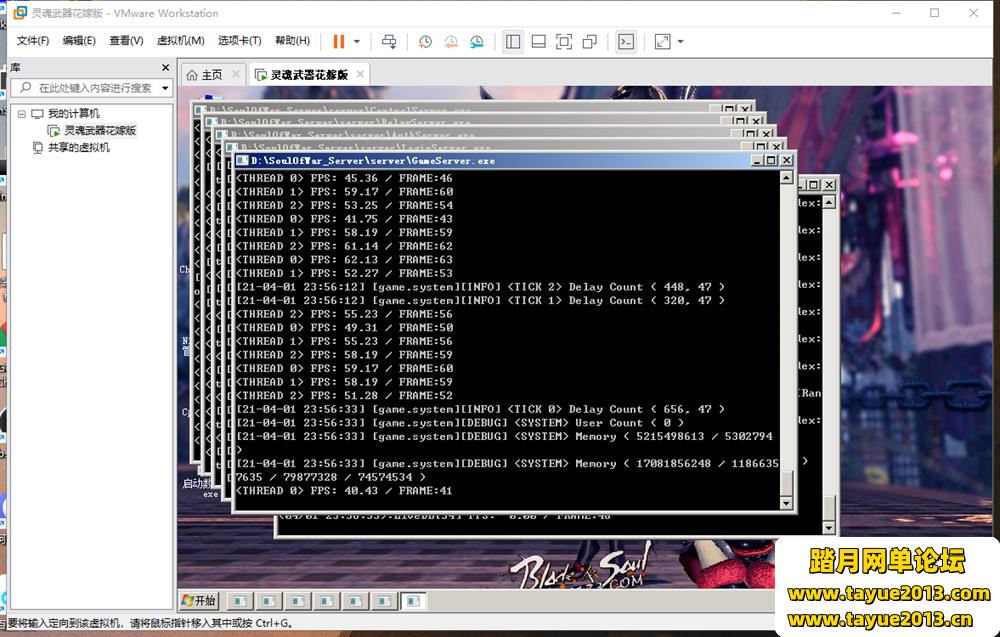Click the status bar hint mentioning Ctrl+G
The width and height of the screenshot is (1000, 637).
[x=150, y=623]
